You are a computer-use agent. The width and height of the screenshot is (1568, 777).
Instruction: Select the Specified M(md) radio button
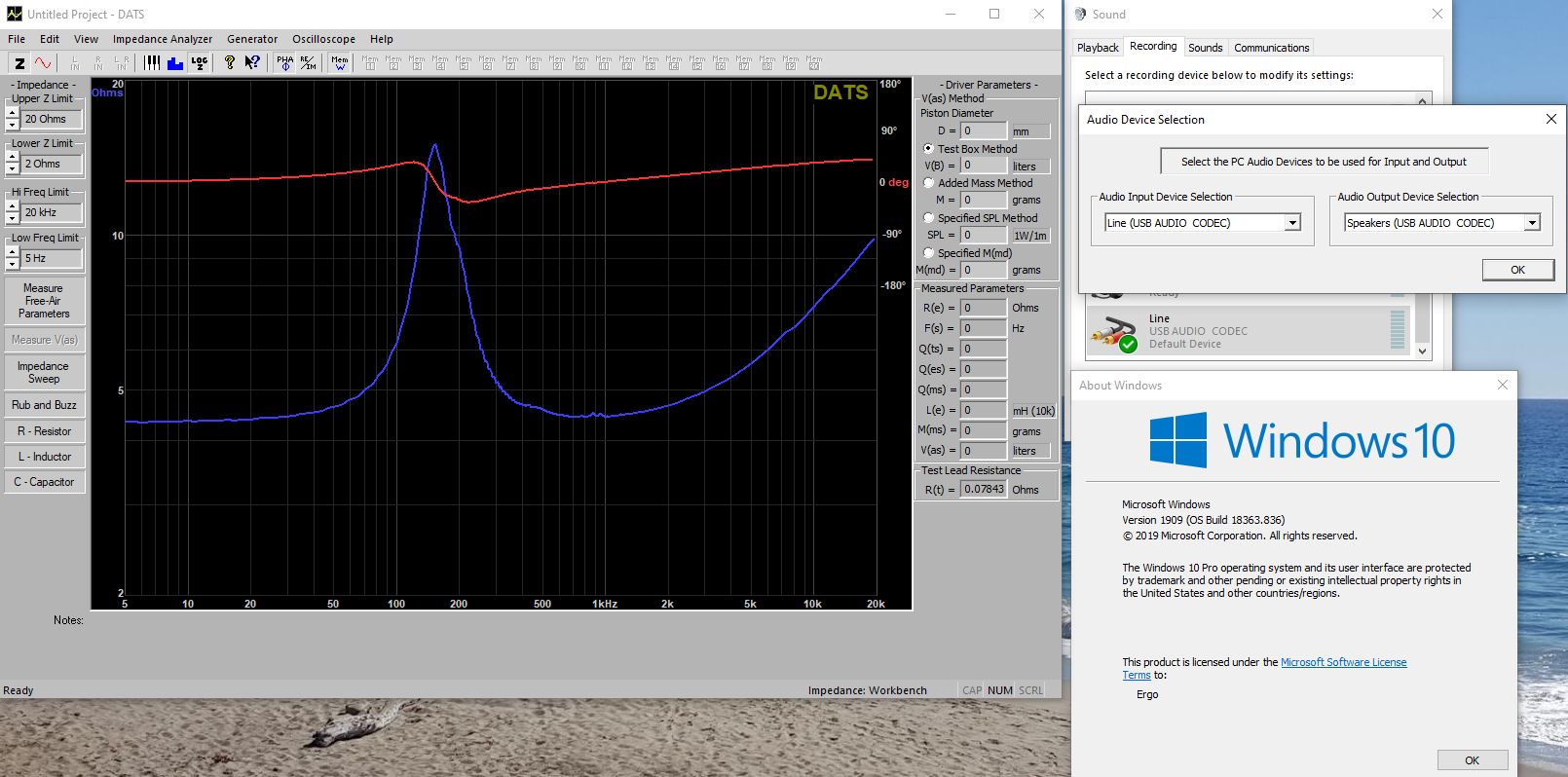[928, 253]
